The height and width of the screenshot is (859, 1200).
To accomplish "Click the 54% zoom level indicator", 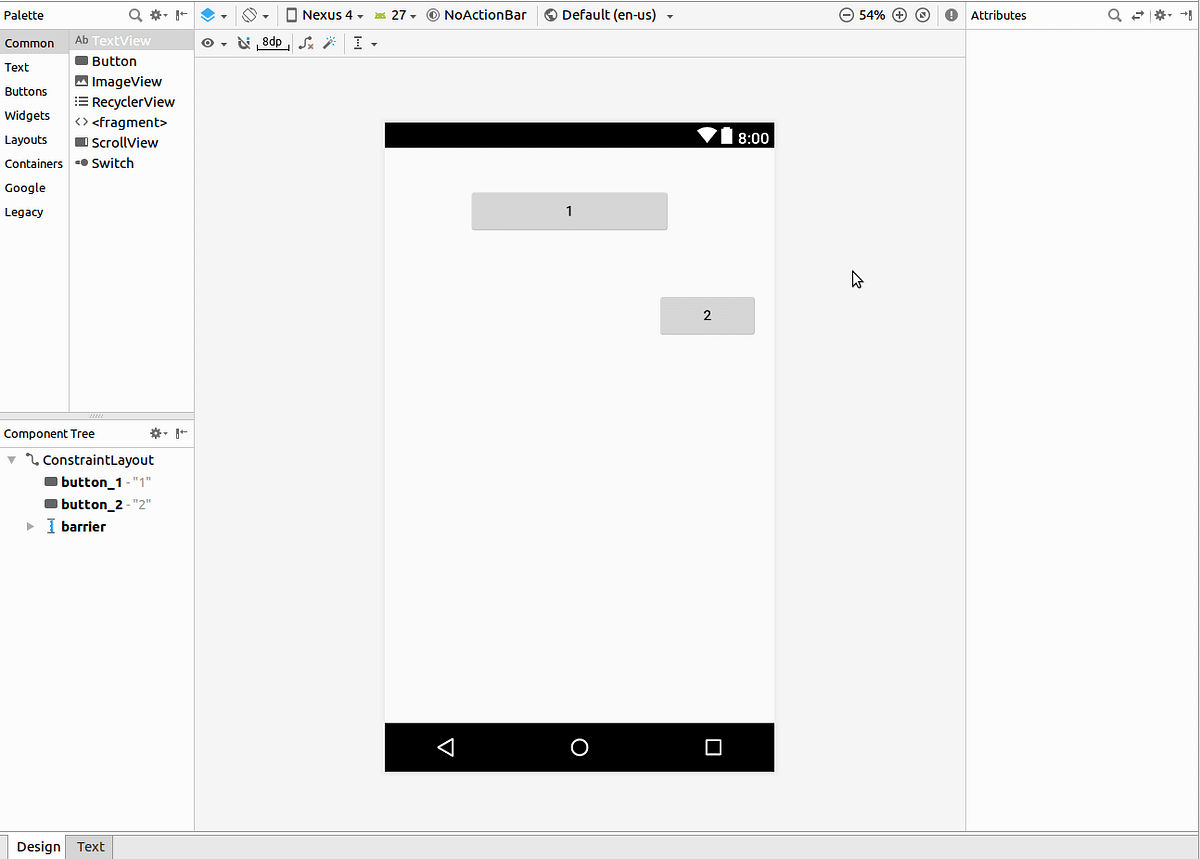I will [869, 15].
